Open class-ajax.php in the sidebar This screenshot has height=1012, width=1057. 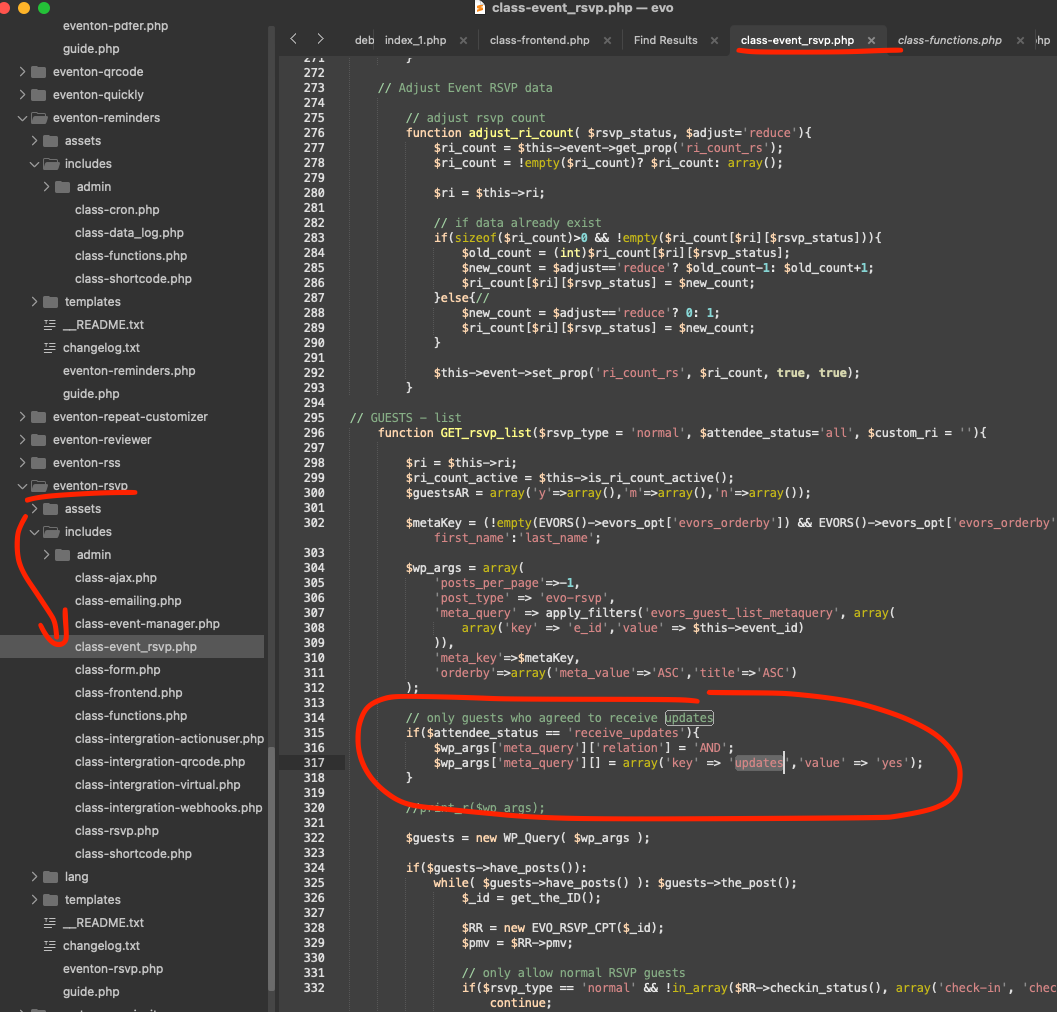pyautogui.click(x=116, y=578)
